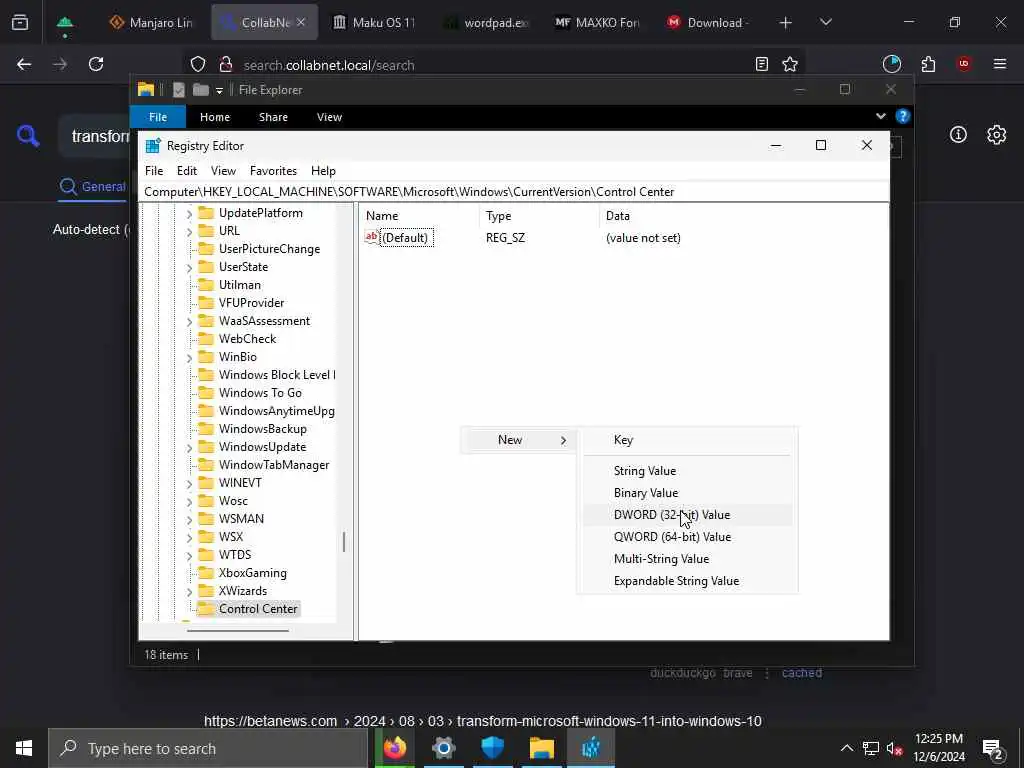1024x768 pixels.
Task: Click Registry Editor taskbar icon
Action: 590,748
